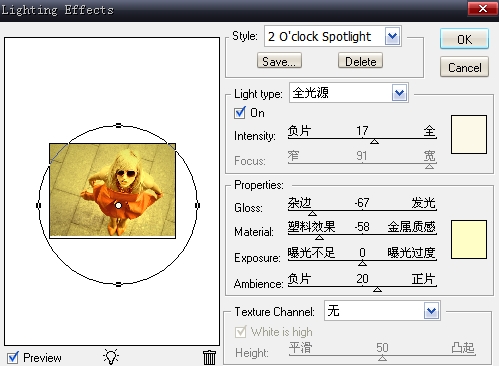
Task: Click the top handle of light circle
Action: pyautogui.click(x=118, y=126)
